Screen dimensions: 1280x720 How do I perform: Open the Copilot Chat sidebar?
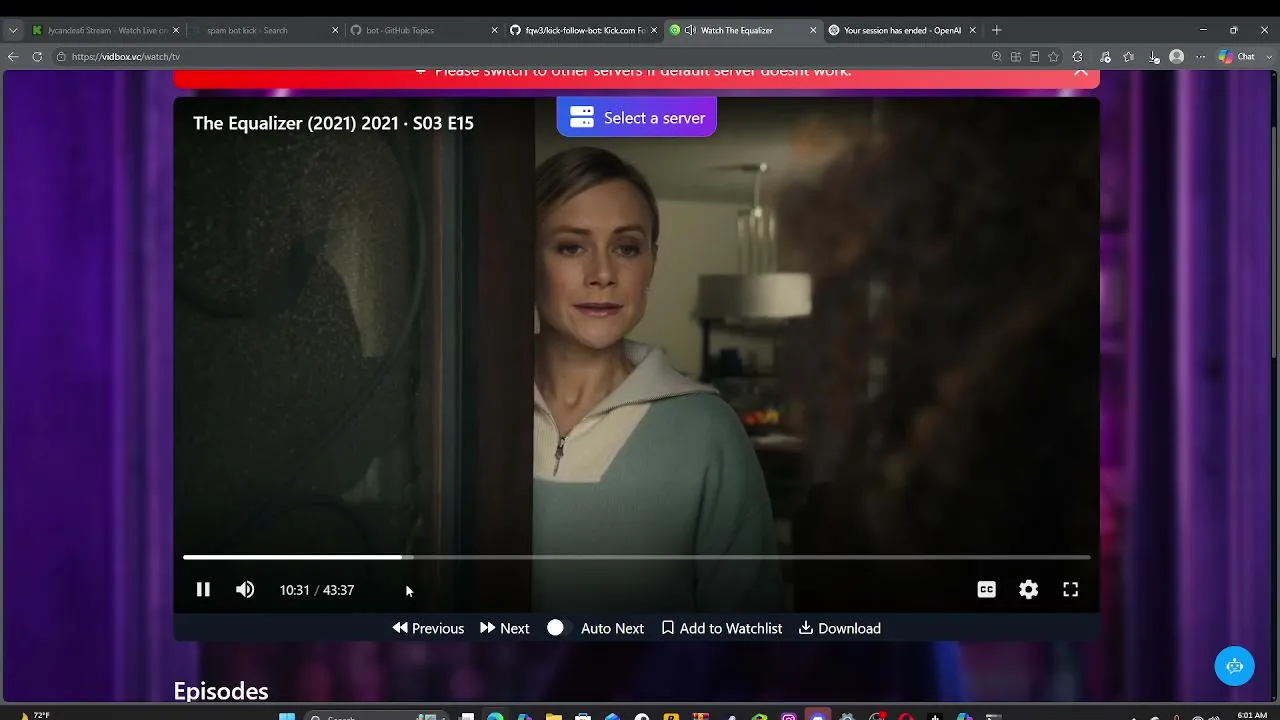pos(1237,57)
